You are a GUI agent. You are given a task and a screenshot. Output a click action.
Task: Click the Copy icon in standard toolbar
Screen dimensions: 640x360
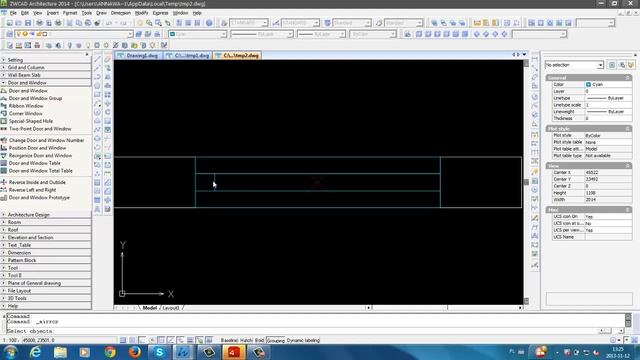79,23
